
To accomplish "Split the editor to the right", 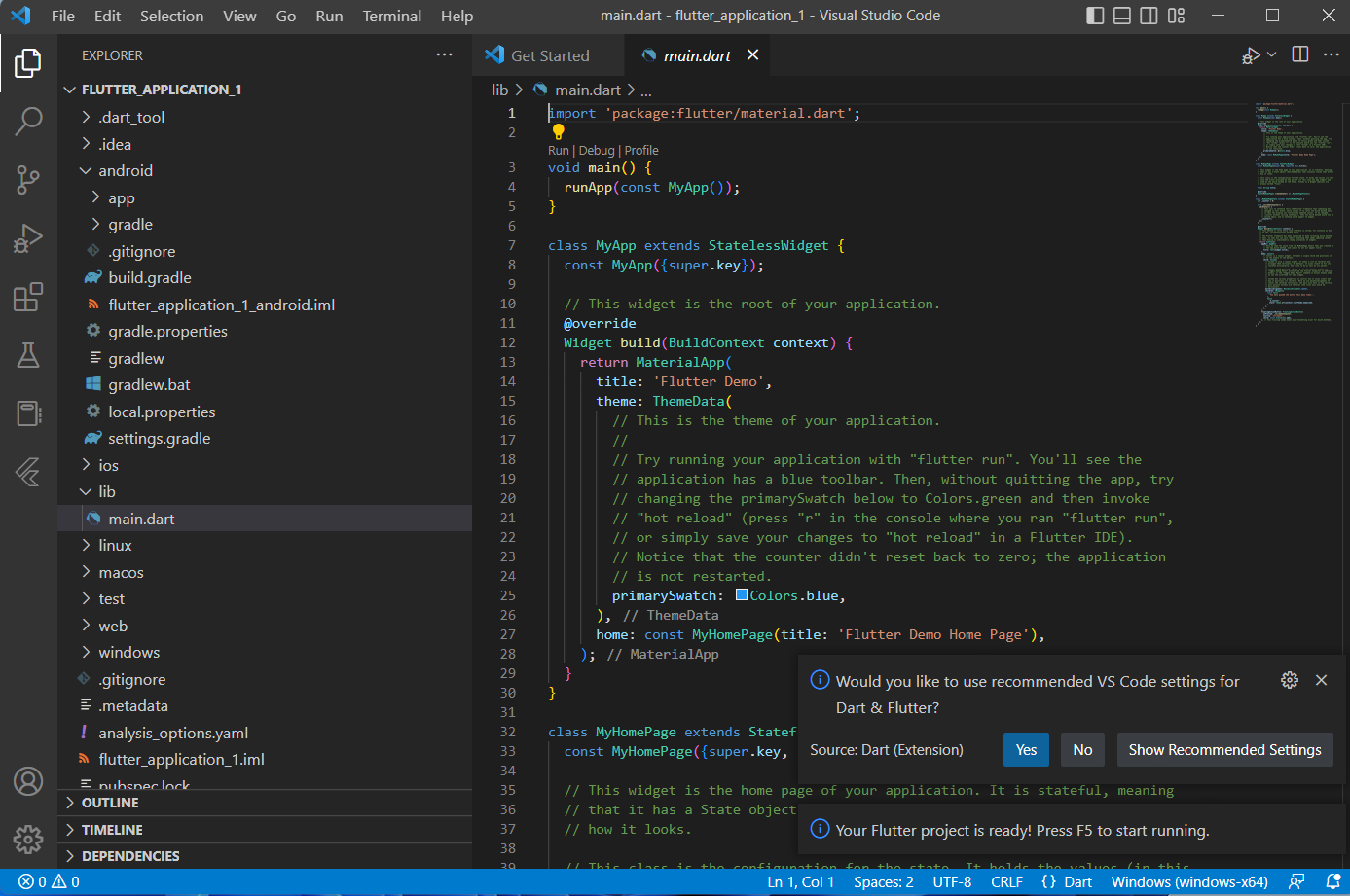I will click(1300, 54).
